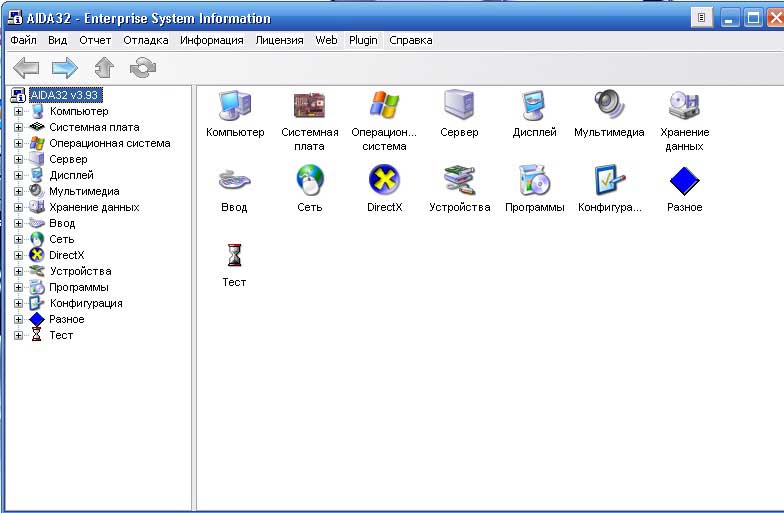The height and width of the screenshot is (513, 784).
Task: Open the Web menu
Action: pos(326,40)
